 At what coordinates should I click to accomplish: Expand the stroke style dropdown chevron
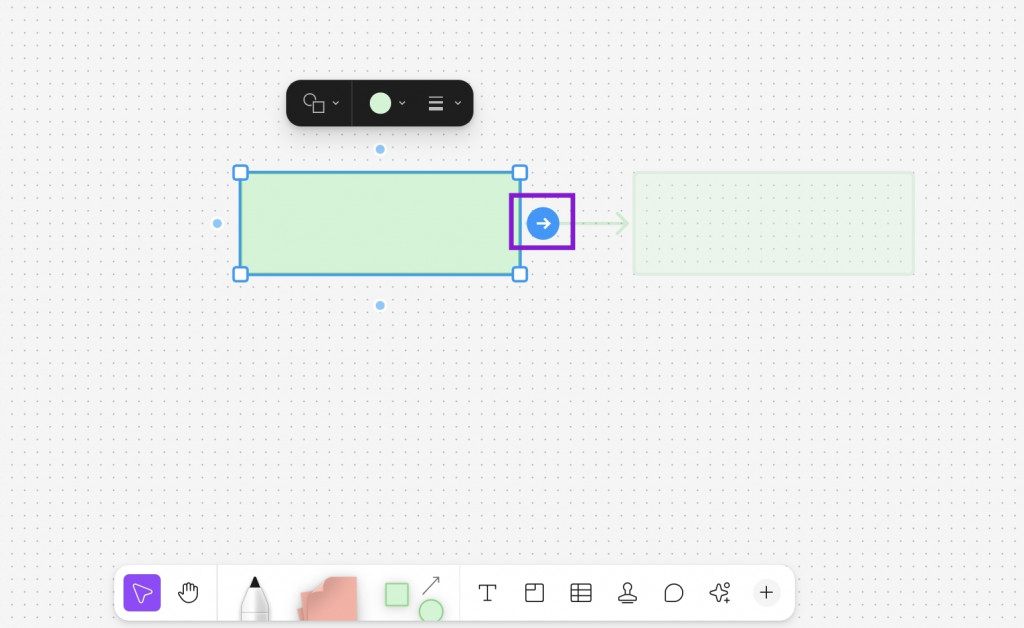[458, 103]
